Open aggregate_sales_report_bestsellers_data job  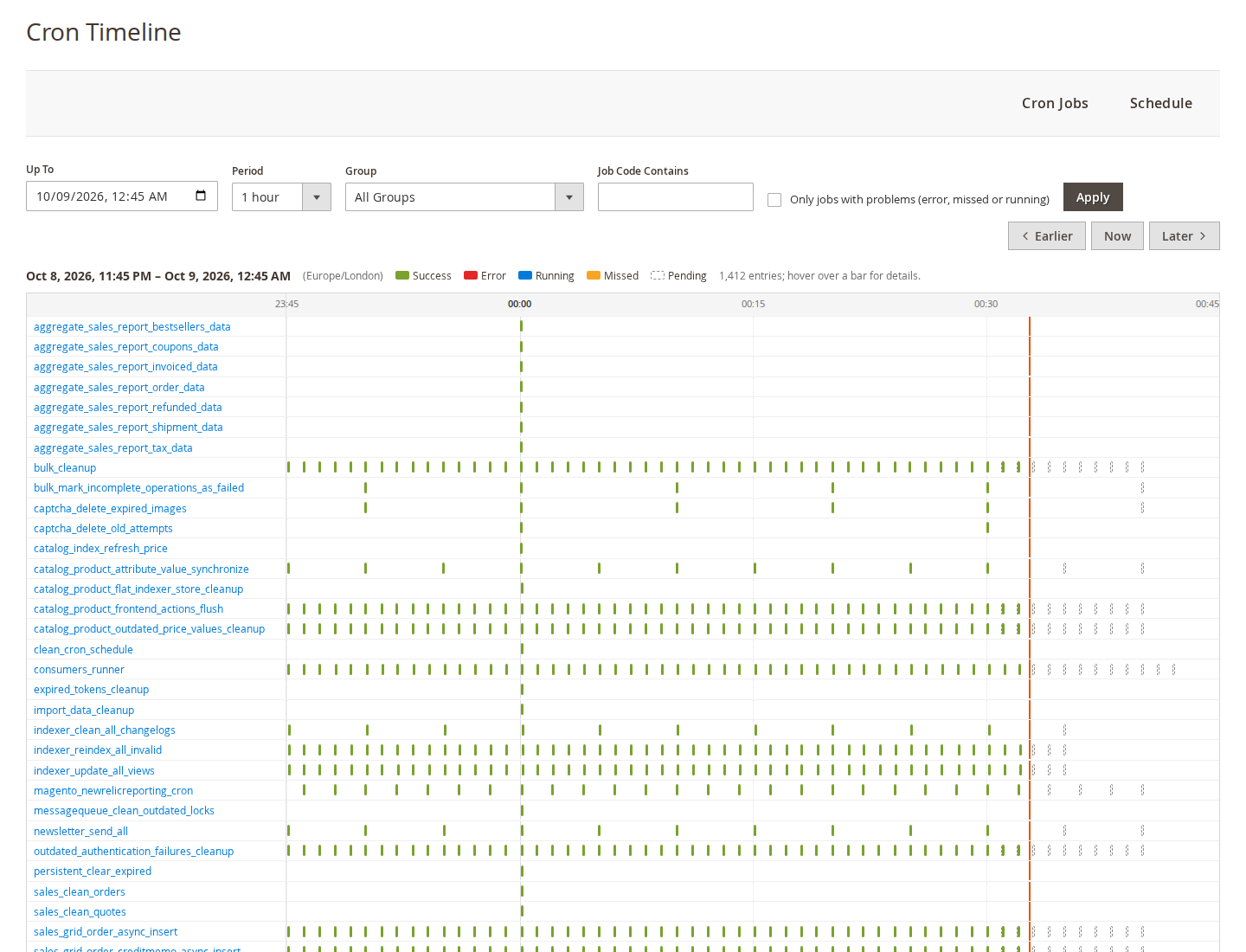[x=132, y=326]
